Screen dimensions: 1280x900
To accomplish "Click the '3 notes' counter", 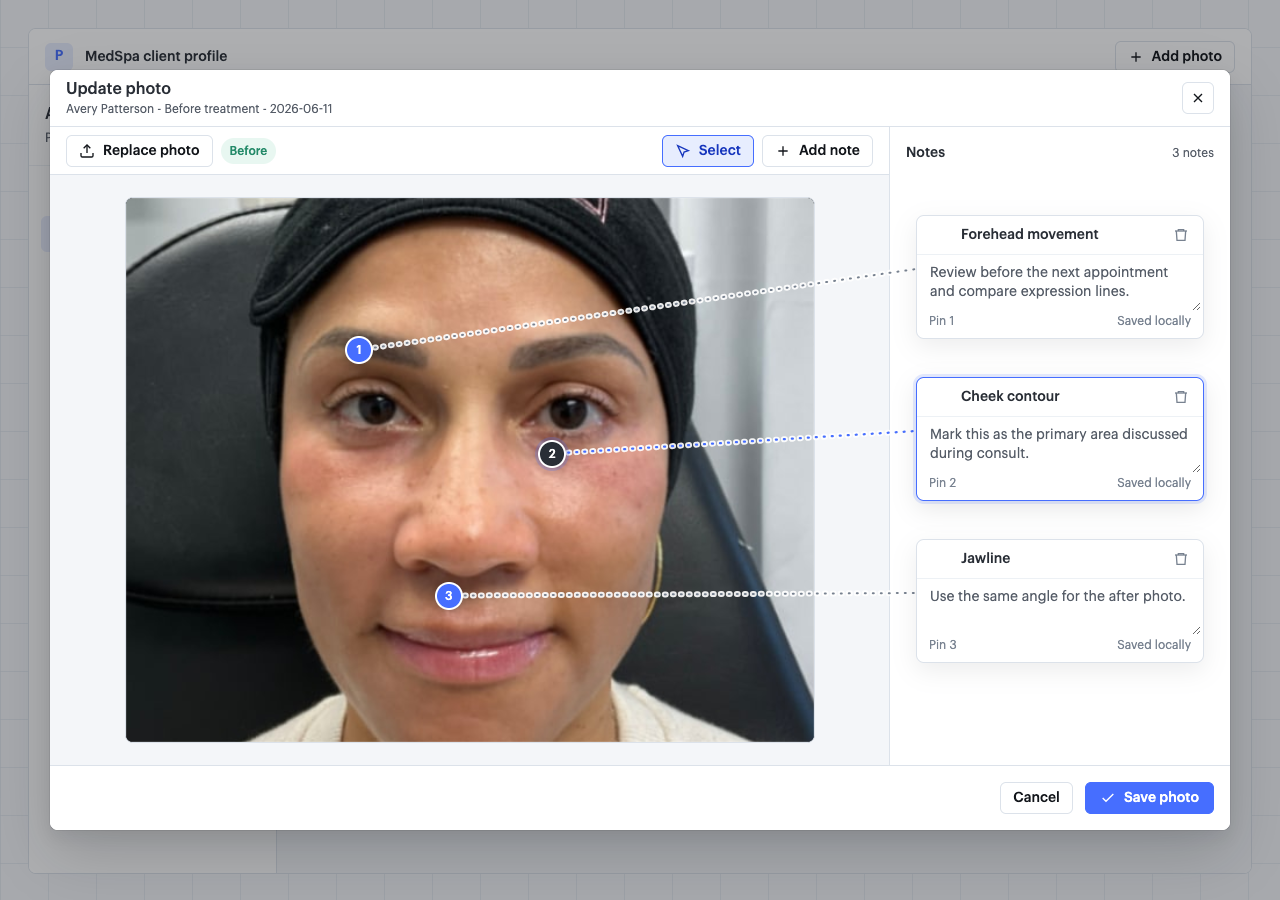I will (x=1193, y=153).
